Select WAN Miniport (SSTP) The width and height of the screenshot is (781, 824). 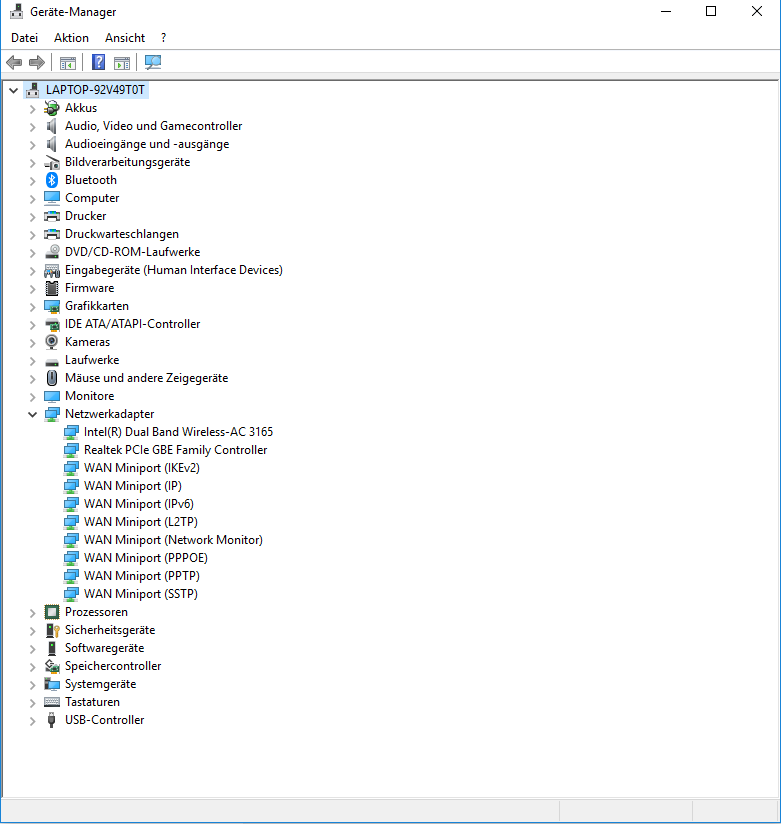[x=141, y=594]
